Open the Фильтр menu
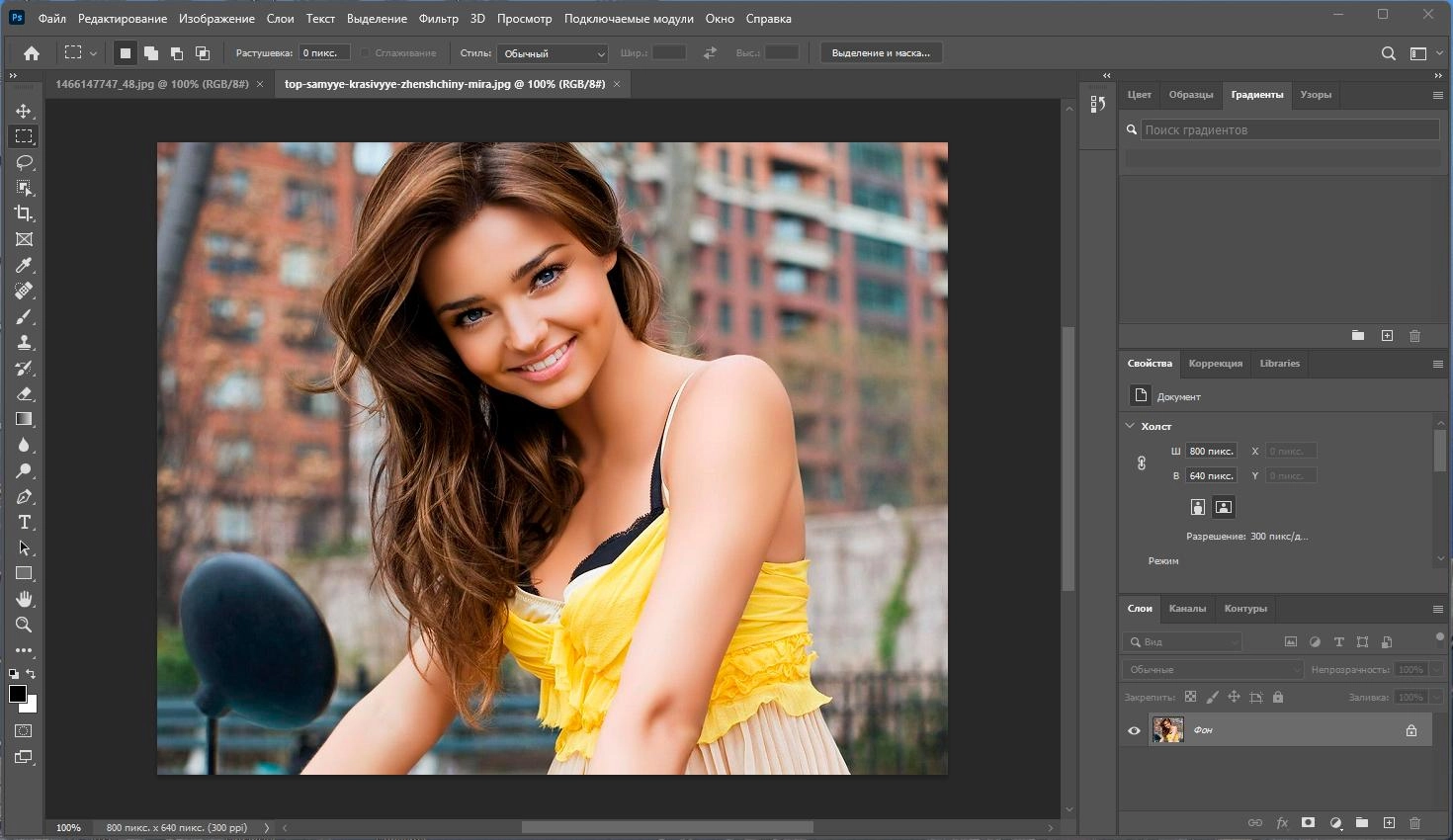The image size is (1453, 840). 439,18
